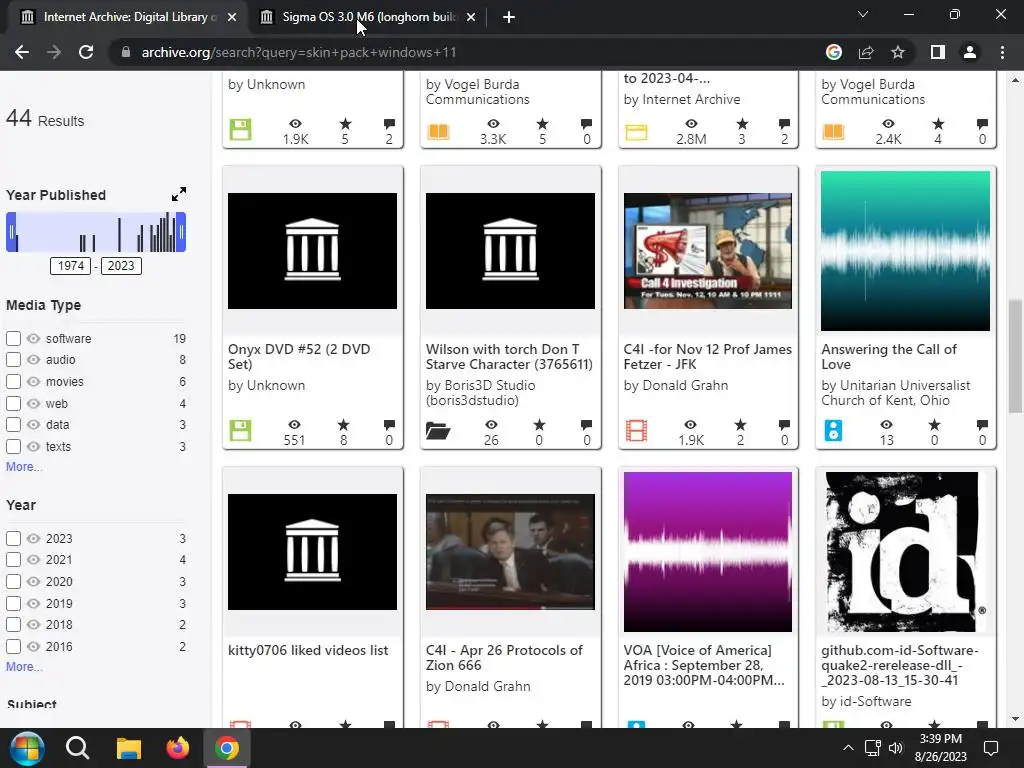
Task: Toggle eye icon to show only 2019
Action: pos(33,603)
